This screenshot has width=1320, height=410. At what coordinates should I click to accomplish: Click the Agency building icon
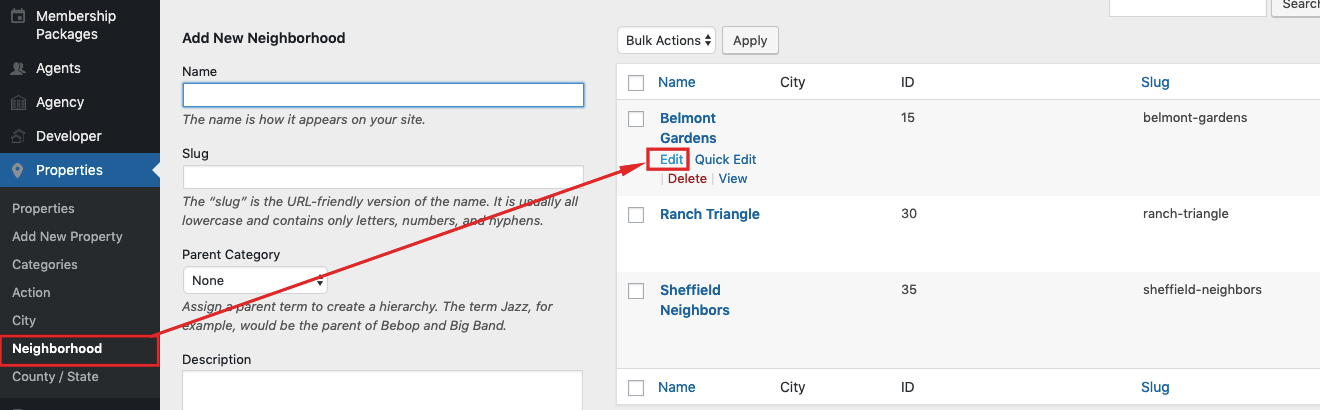[x=18, y=103]
